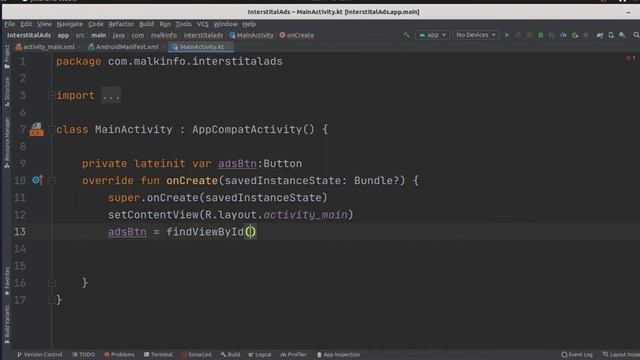Open the Build menu
640x360 pixels.
pos(147,24)
